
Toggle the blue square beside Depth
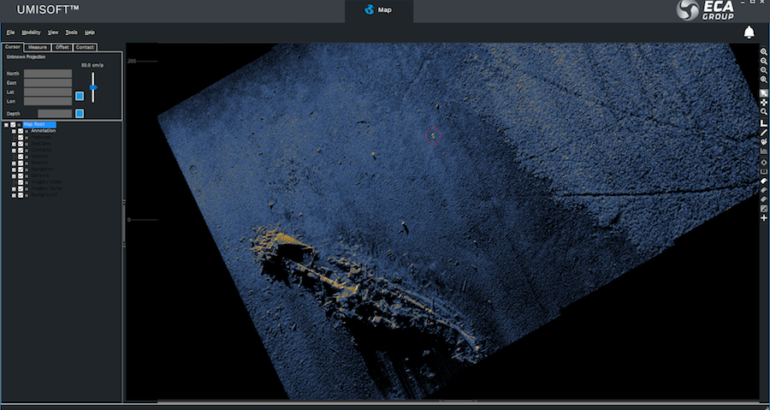point(79,113)
